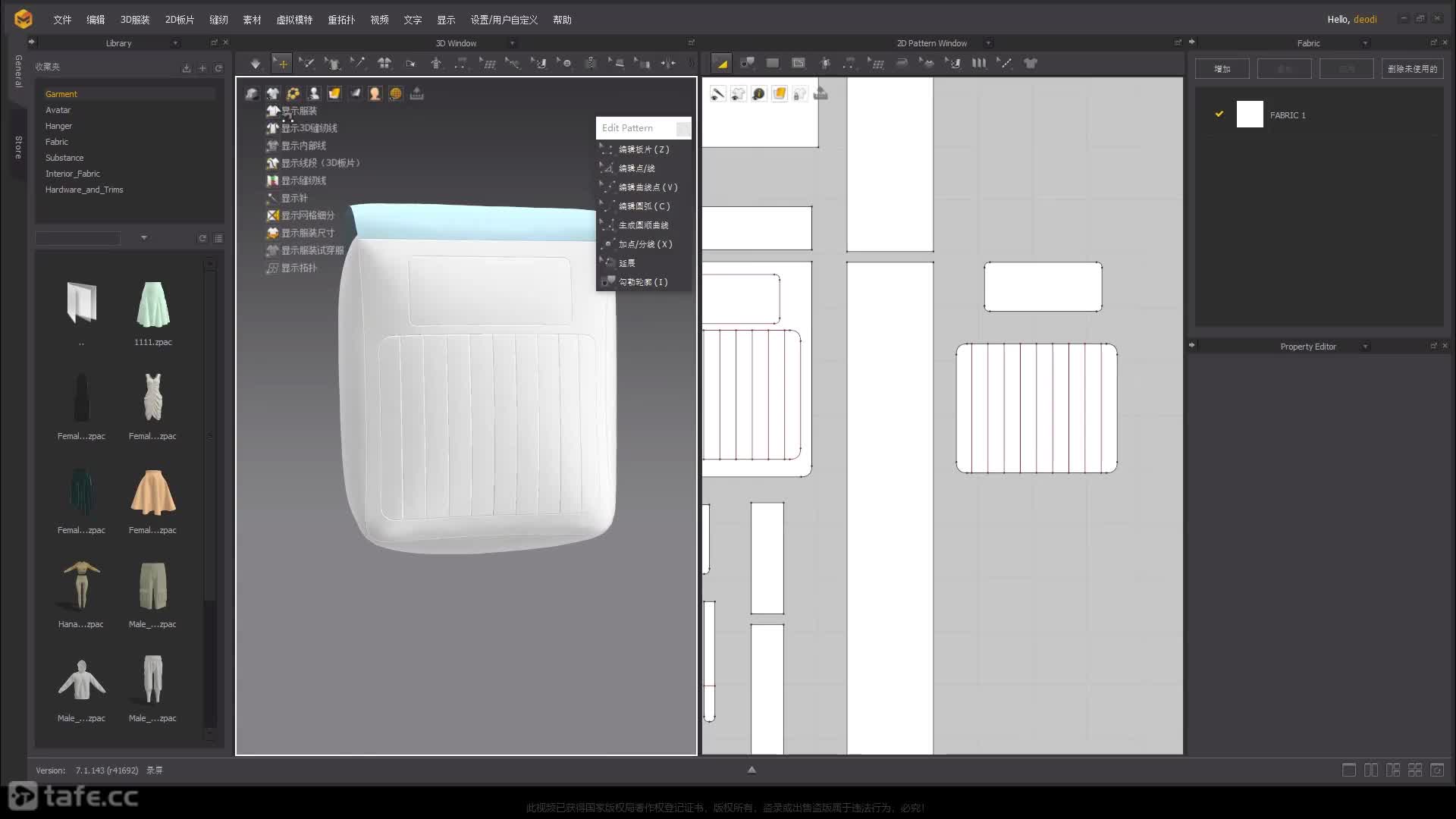The width and height of the screenshot is (1456, 819).
Task: Click the avatar display icon in 3D window
Action: pos(313,94)
